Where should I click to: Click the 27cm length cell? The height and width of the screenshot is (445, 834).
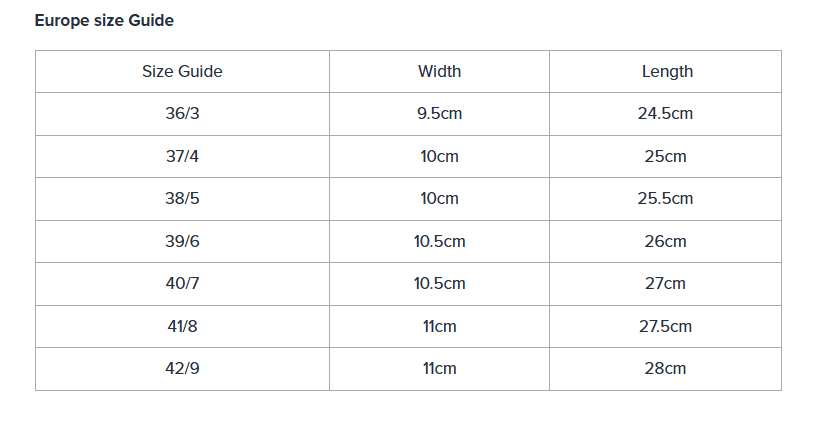(x=666, y=284)
